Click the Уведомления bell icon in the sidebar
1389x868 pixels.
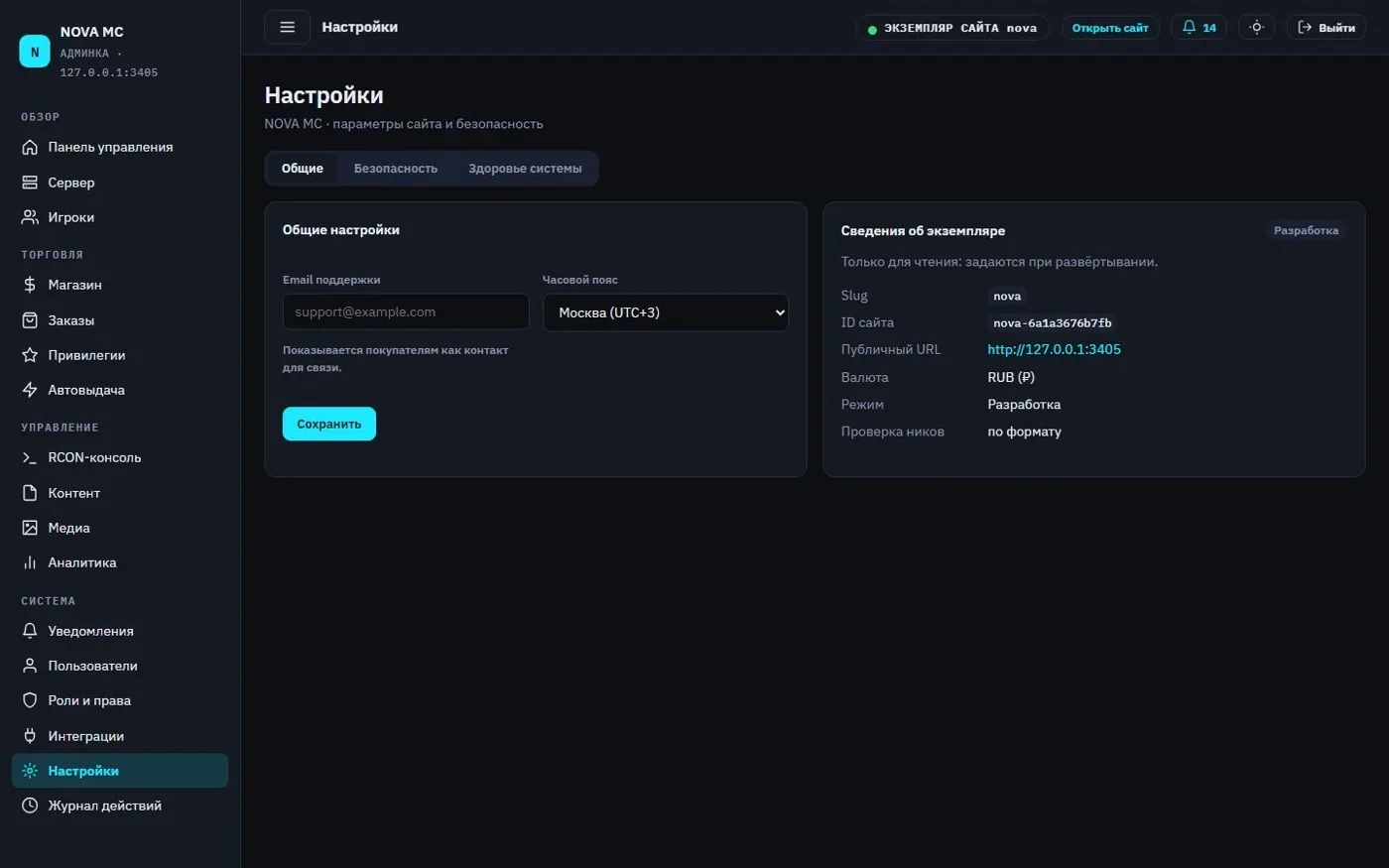[30, 631]
